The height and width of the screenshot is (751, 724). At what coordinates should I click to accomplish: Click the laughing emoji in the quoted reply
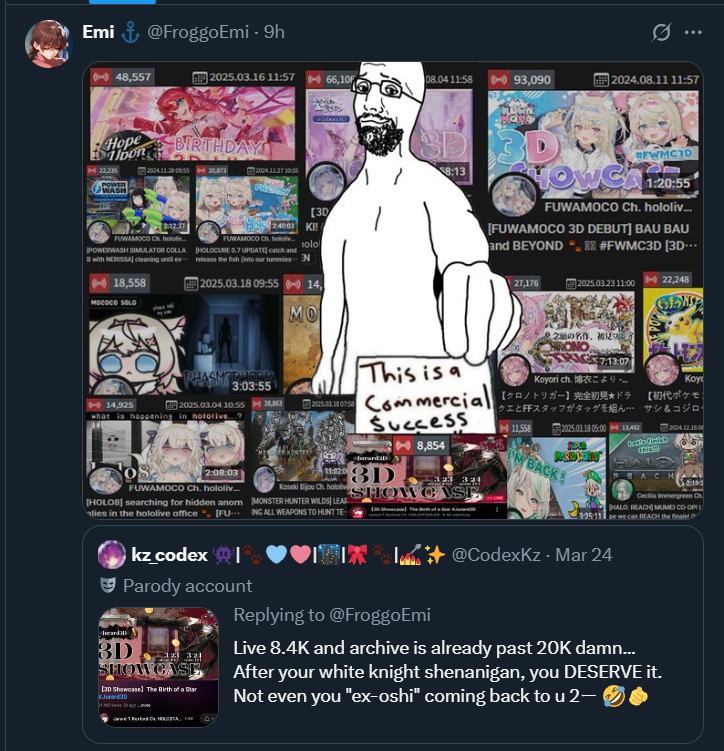pos(613,695)
